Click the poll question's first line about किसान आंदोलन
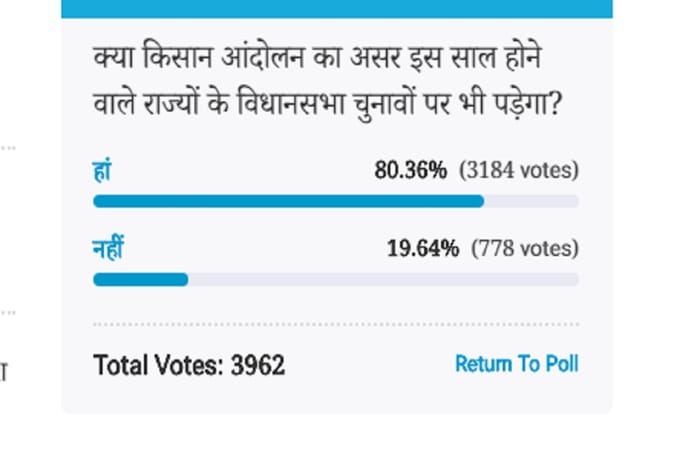Image resolution: width=674 pixels, height=449 pixels. click(317, 57)
